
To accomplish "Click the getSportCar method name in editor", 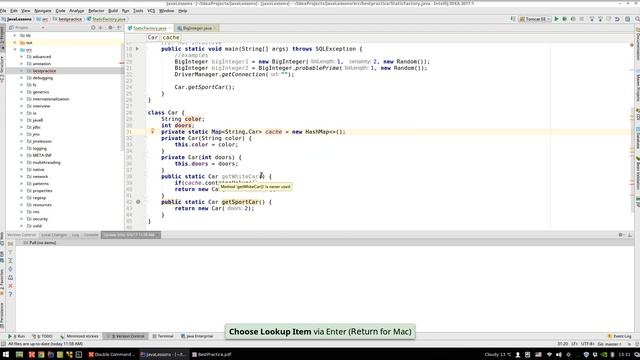I will pyautogui.click(x=240, y=202).
